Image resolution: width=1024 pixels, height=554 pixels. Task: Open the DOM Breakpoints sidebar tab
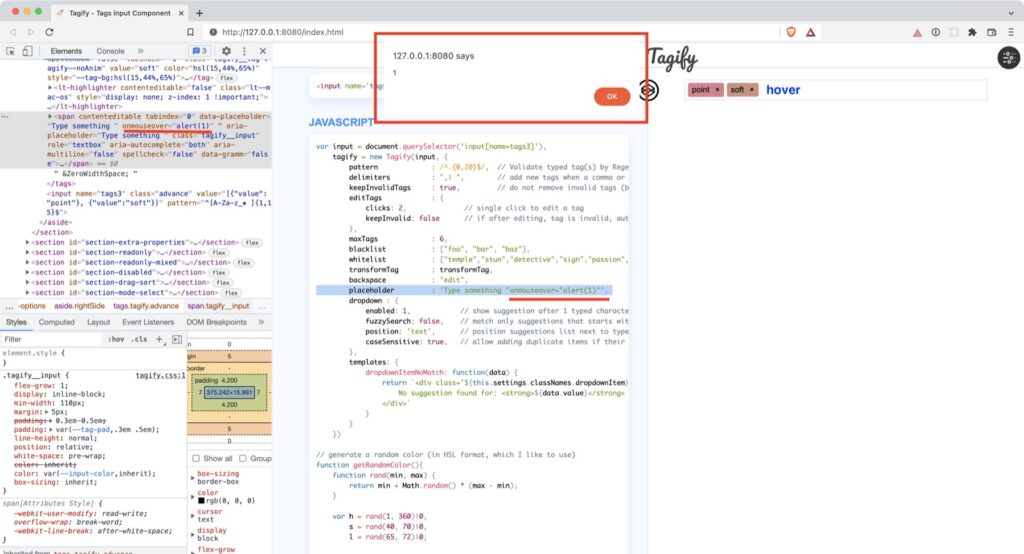(x=216, y=322)
